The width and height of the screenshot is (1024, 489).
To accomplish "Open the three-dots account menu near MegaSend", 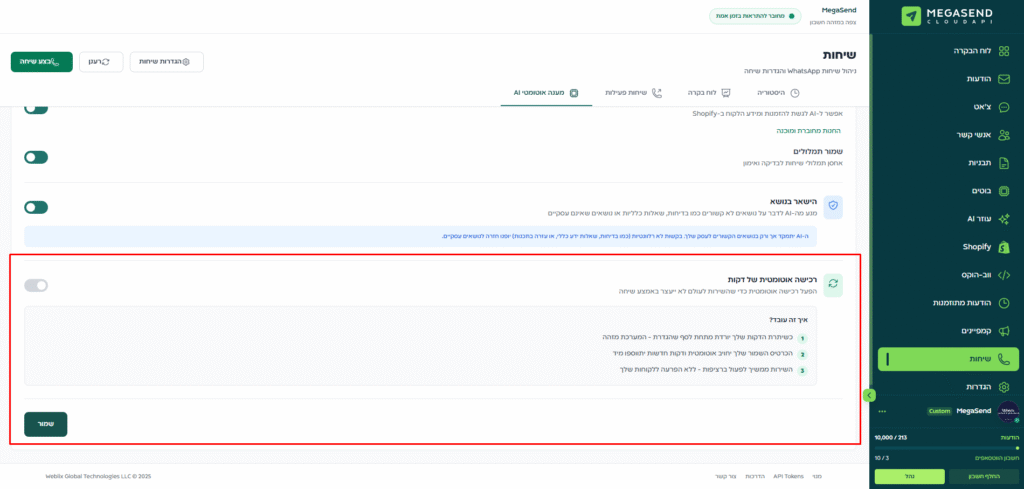I will 882,411.
